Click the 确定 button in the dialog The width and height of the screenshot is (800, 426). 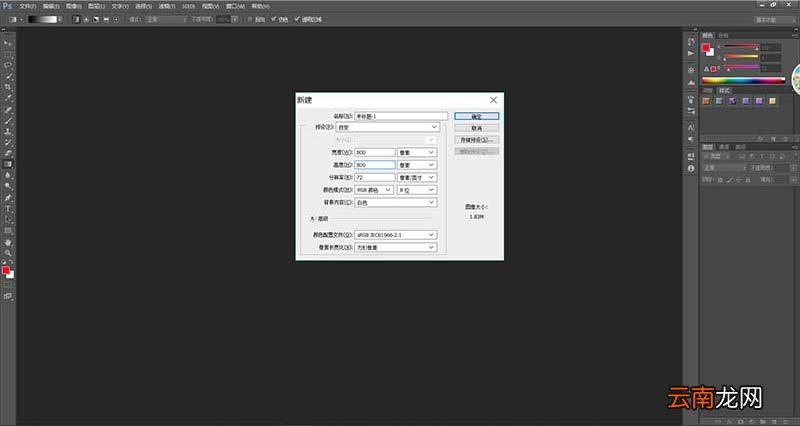tap(477, 116)
